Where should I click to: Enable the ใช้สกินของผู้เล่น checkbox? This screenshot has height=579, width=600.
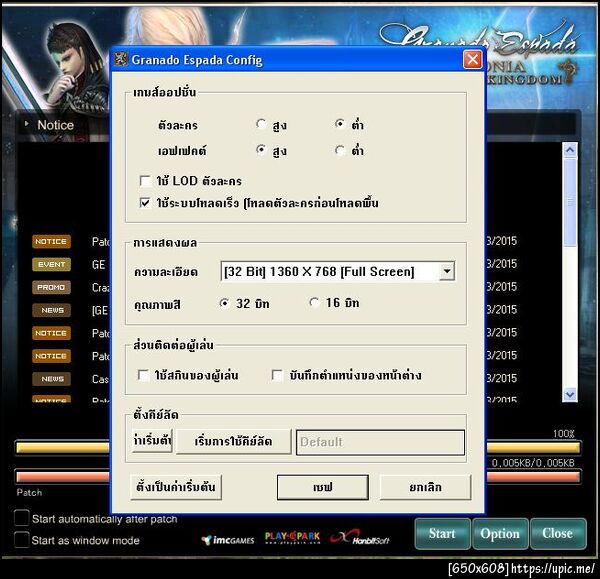pyautogui.click(x=143, y=375)
